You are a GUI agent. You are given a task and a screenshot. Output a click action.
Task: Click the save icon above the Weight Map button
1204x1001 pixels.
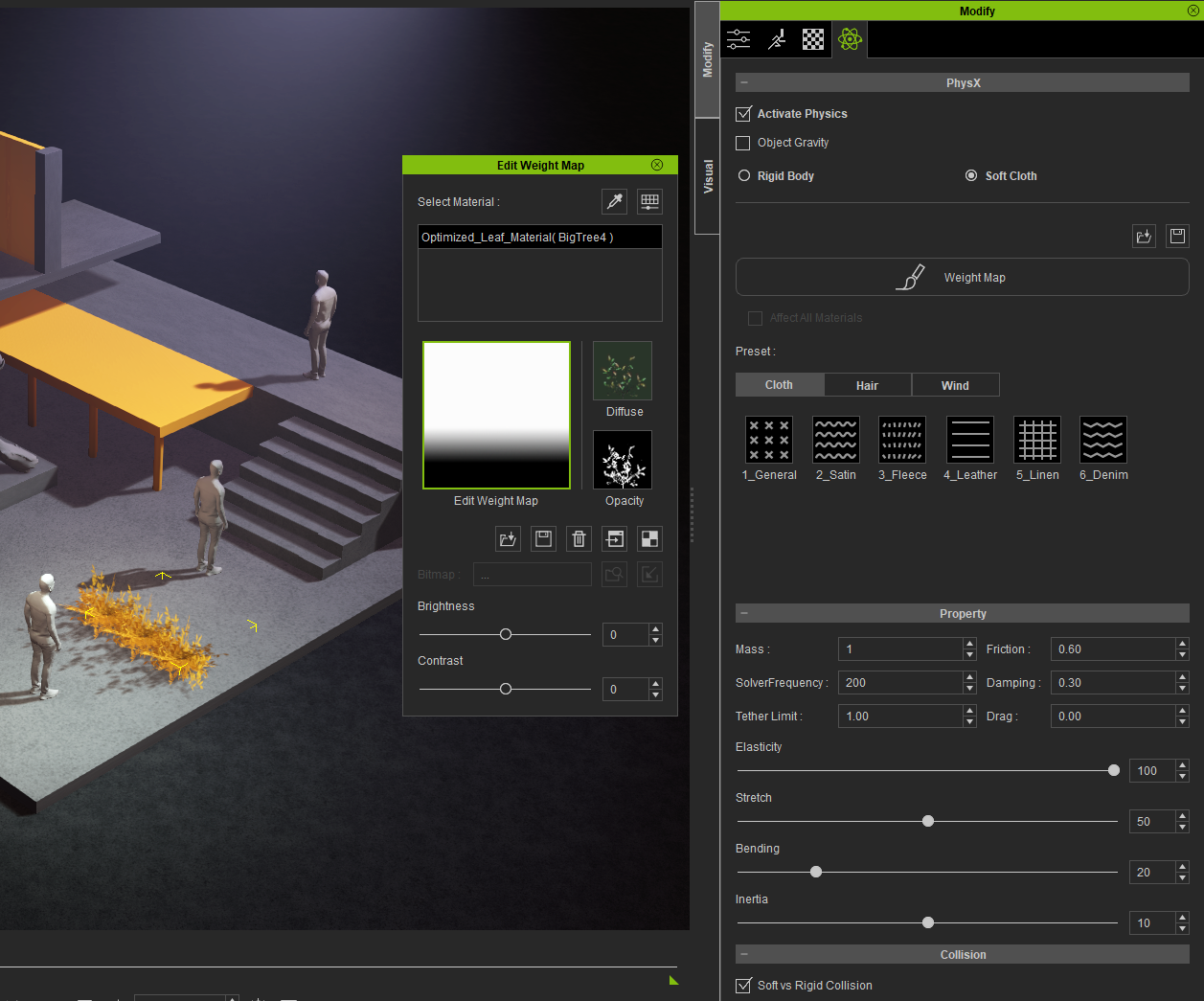tap(1177, 237)
